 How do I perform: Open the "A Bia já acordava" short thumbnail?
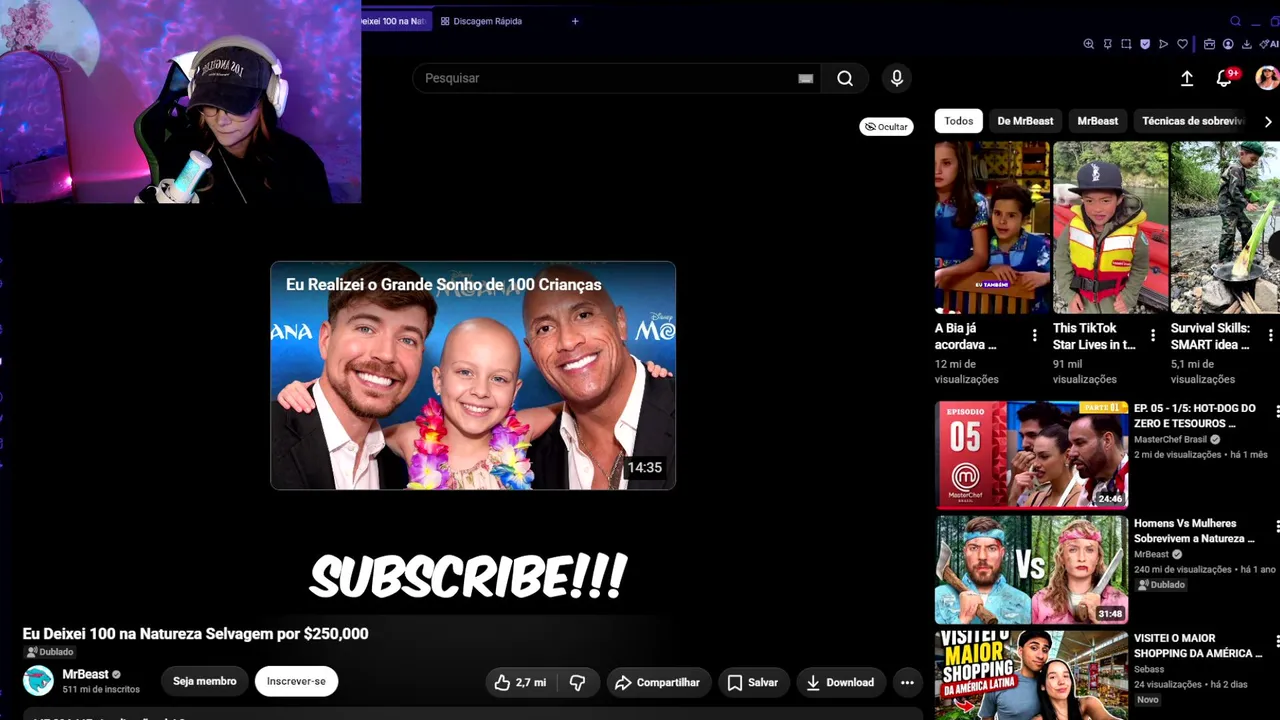992,228
